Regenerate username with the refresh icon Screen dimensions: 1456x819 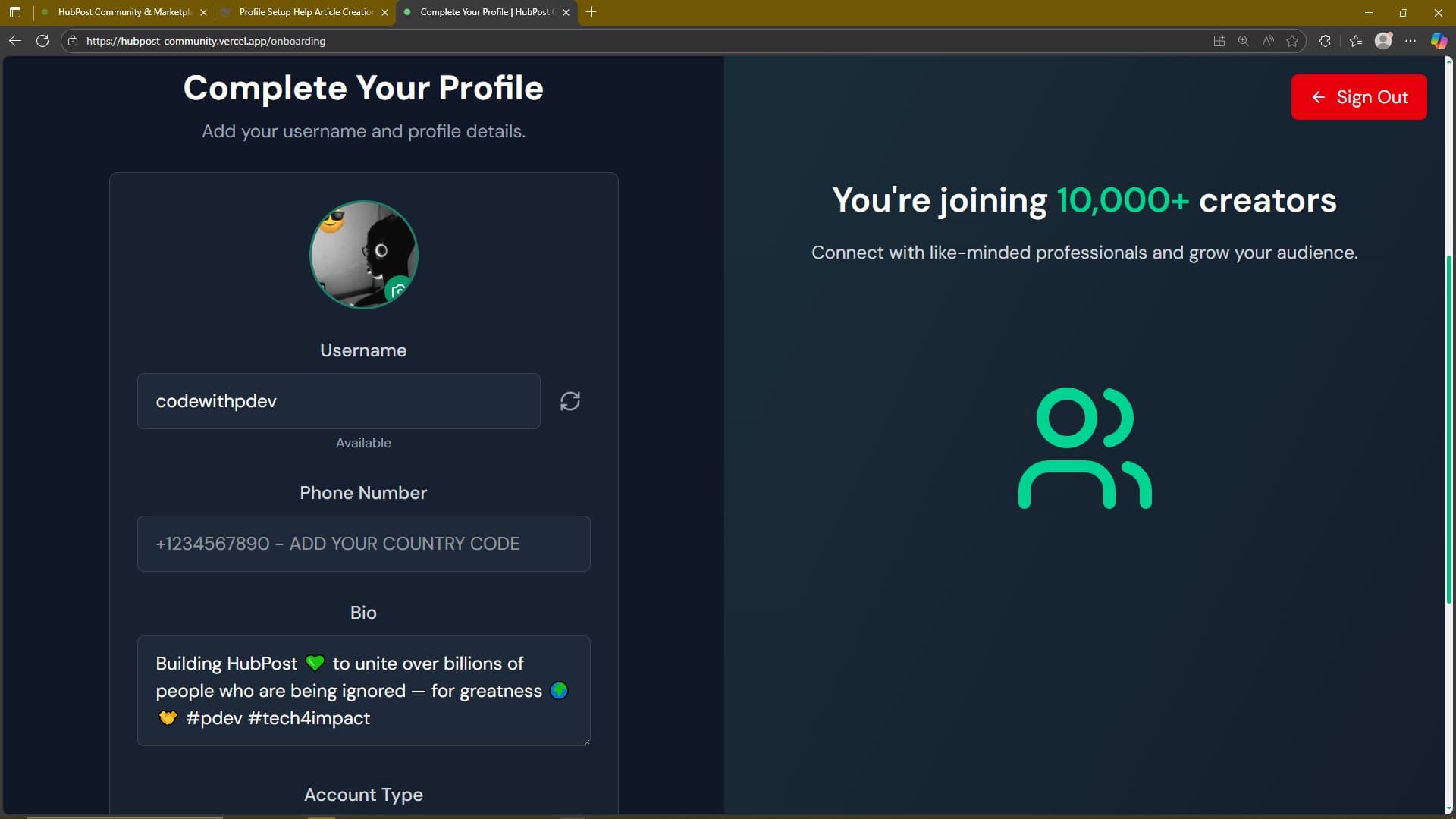pyautogui.click(x=570, y=401)
